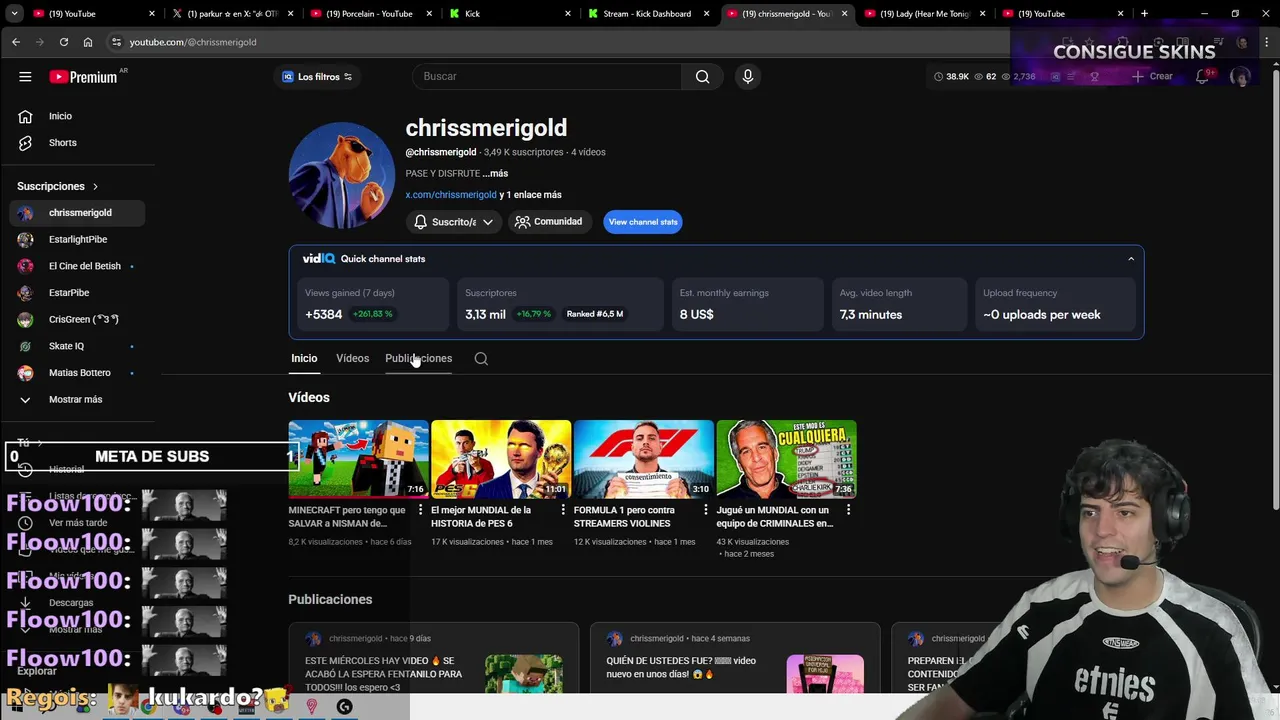Start voice search with the microphone
Screen dimensions: 1280x720
(747, 77)
